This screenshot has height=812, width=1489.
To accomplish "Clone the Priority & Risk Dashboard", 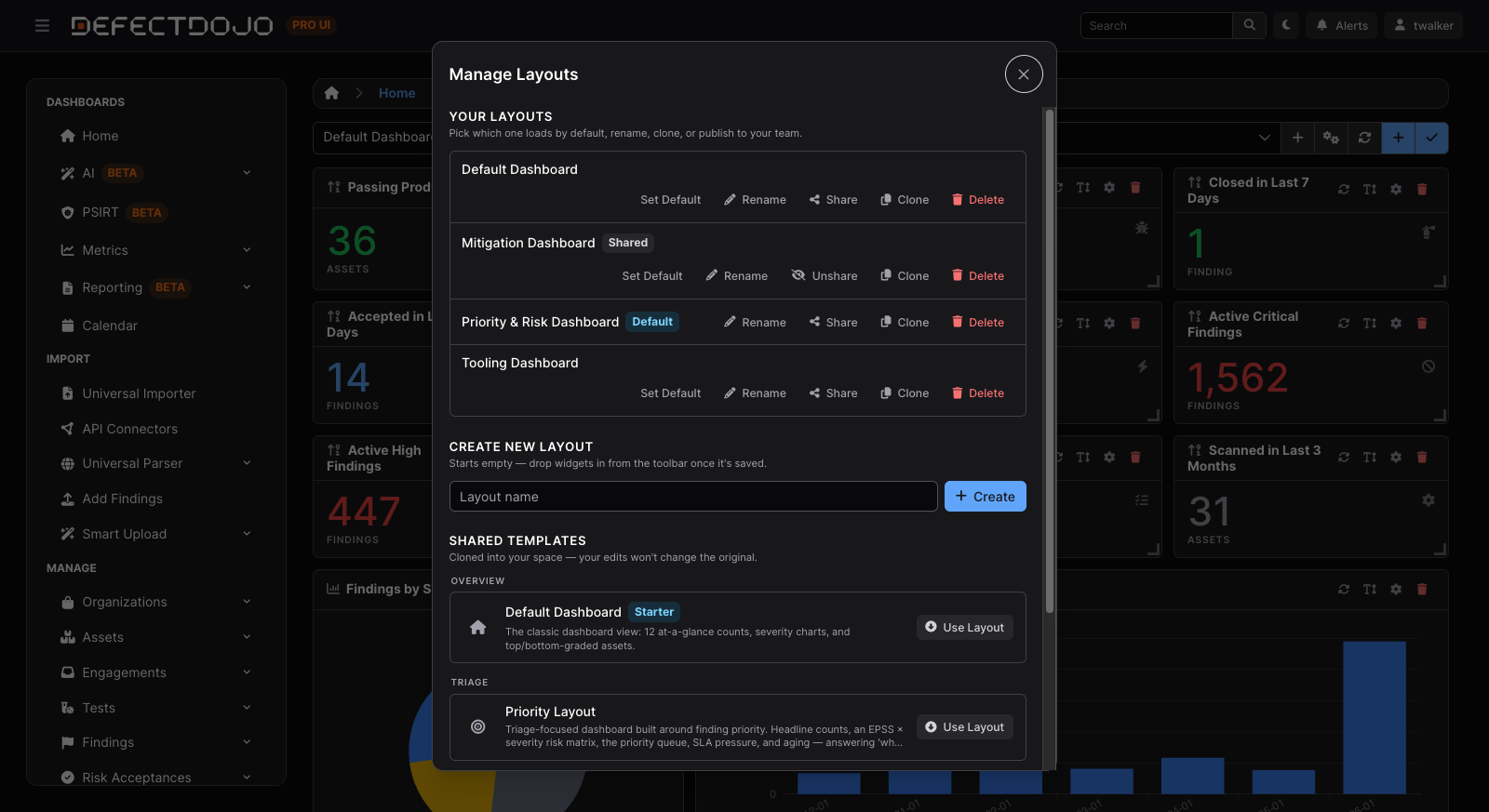I will (x=905, y=323).
